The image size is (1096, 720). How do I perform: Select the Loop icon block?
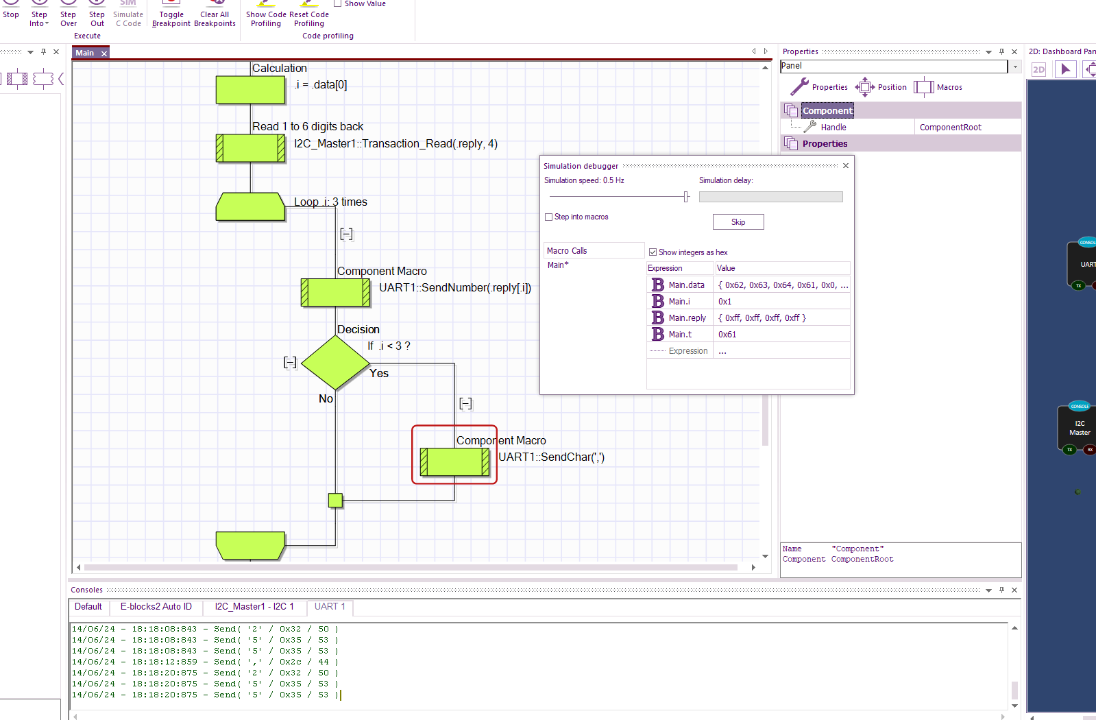click(x=250, y=207)
